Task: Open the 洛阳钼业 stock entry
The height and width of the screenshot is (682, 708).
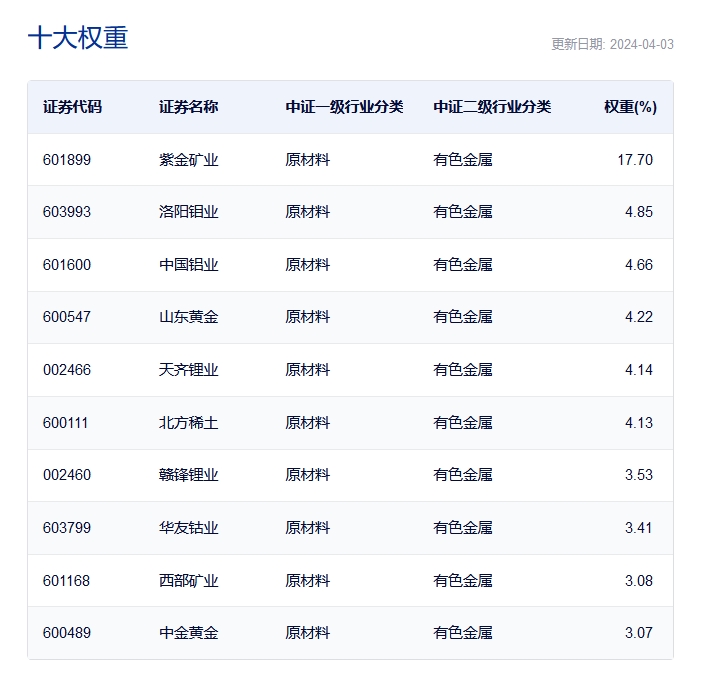Action: (x=188, y=212)
